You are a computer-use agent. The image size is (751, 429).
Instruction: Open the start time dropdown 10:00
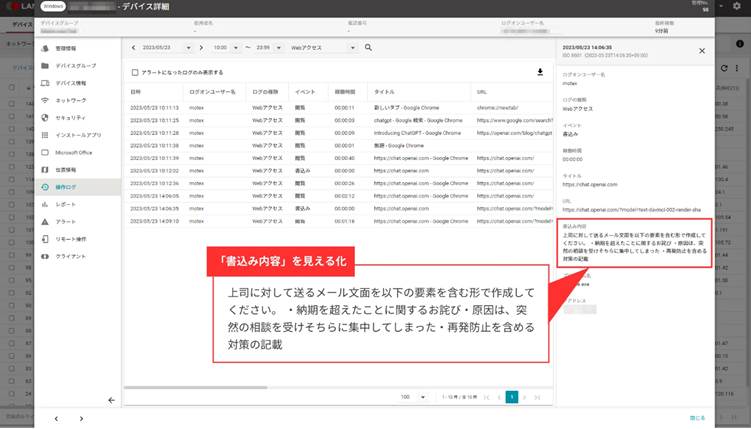tap(226, 47)
